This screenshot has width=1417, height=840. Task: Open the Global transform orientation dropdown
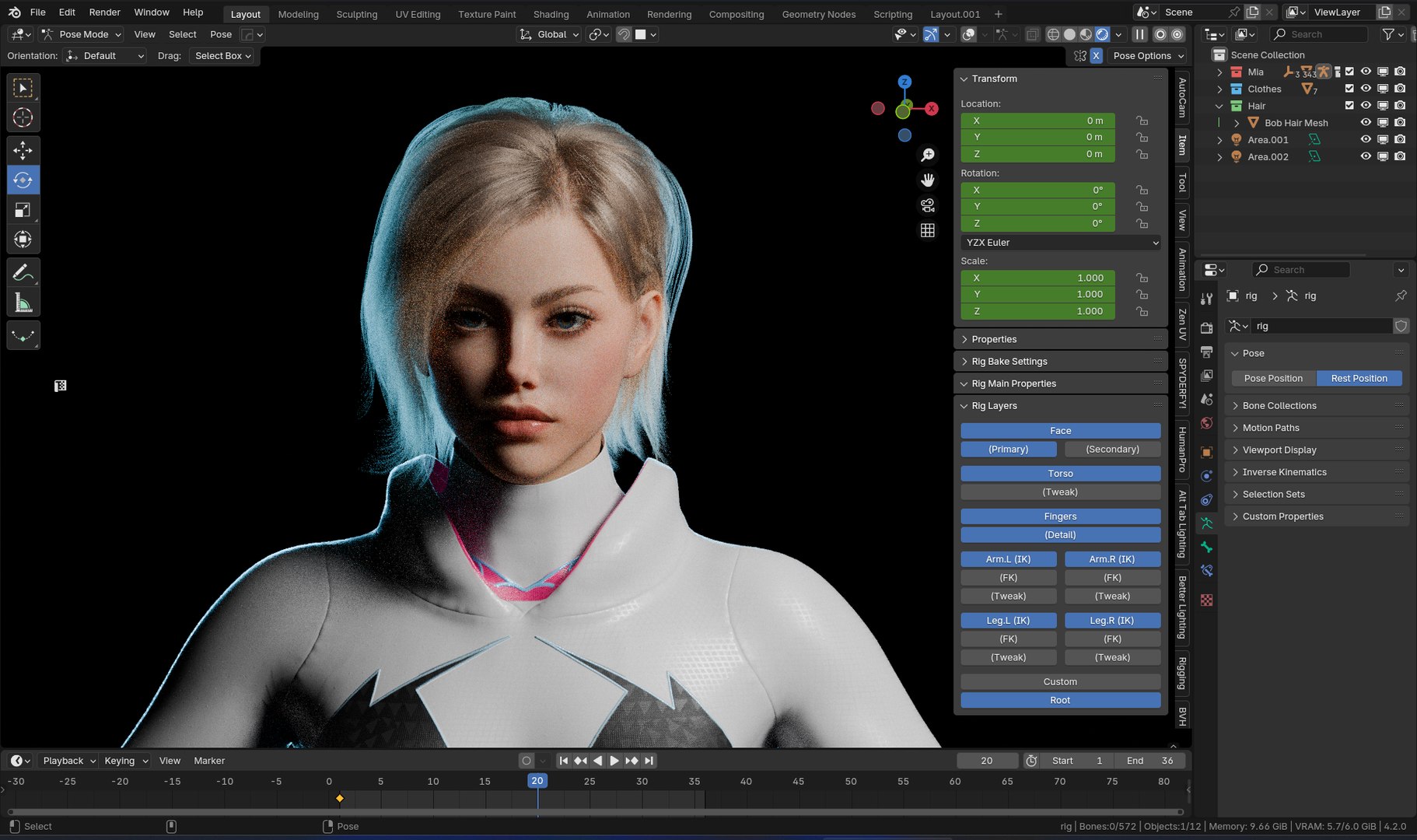click(x=550, y=34)
